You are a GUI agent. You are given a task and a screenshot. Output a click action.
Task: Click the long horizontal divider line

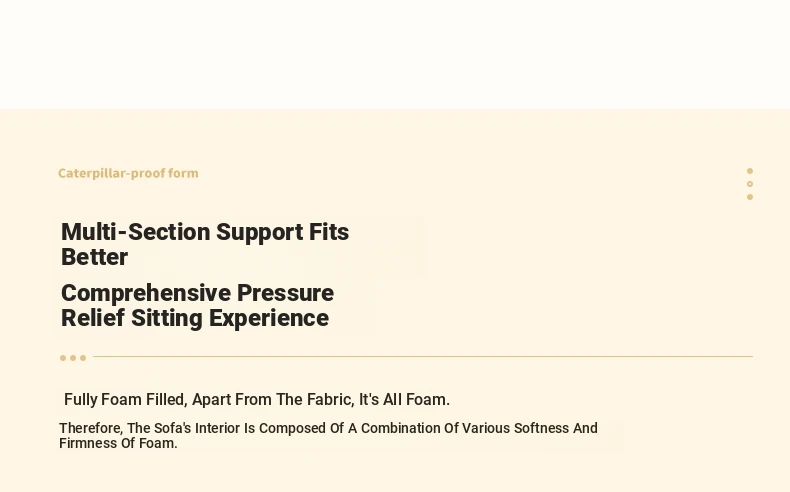(422, 357)
